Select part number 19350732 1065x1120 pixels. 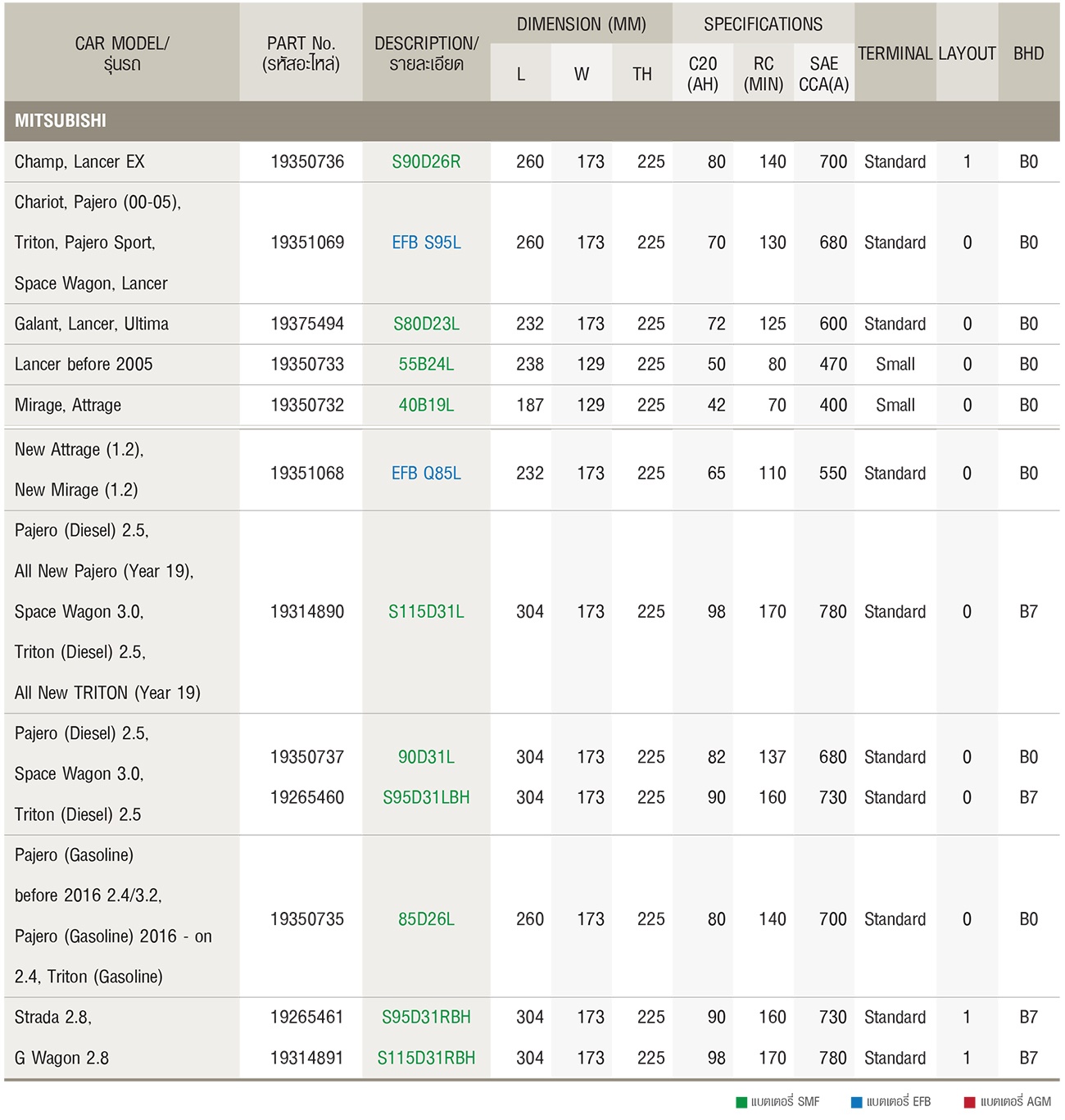coord(307,405)
